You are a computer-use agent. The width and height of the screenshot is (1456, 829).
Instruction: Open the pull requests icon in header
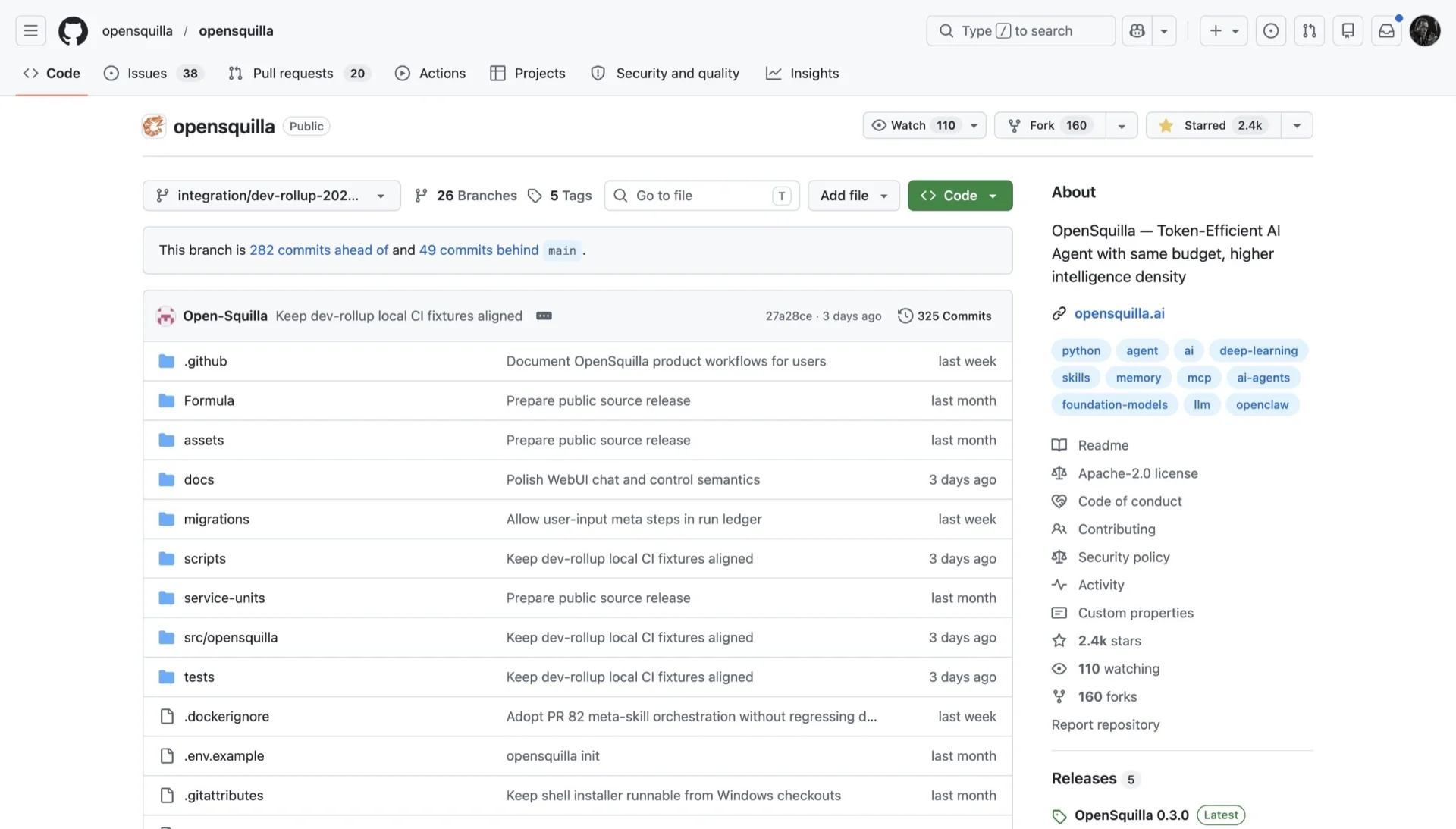(x=1310, y=31)
